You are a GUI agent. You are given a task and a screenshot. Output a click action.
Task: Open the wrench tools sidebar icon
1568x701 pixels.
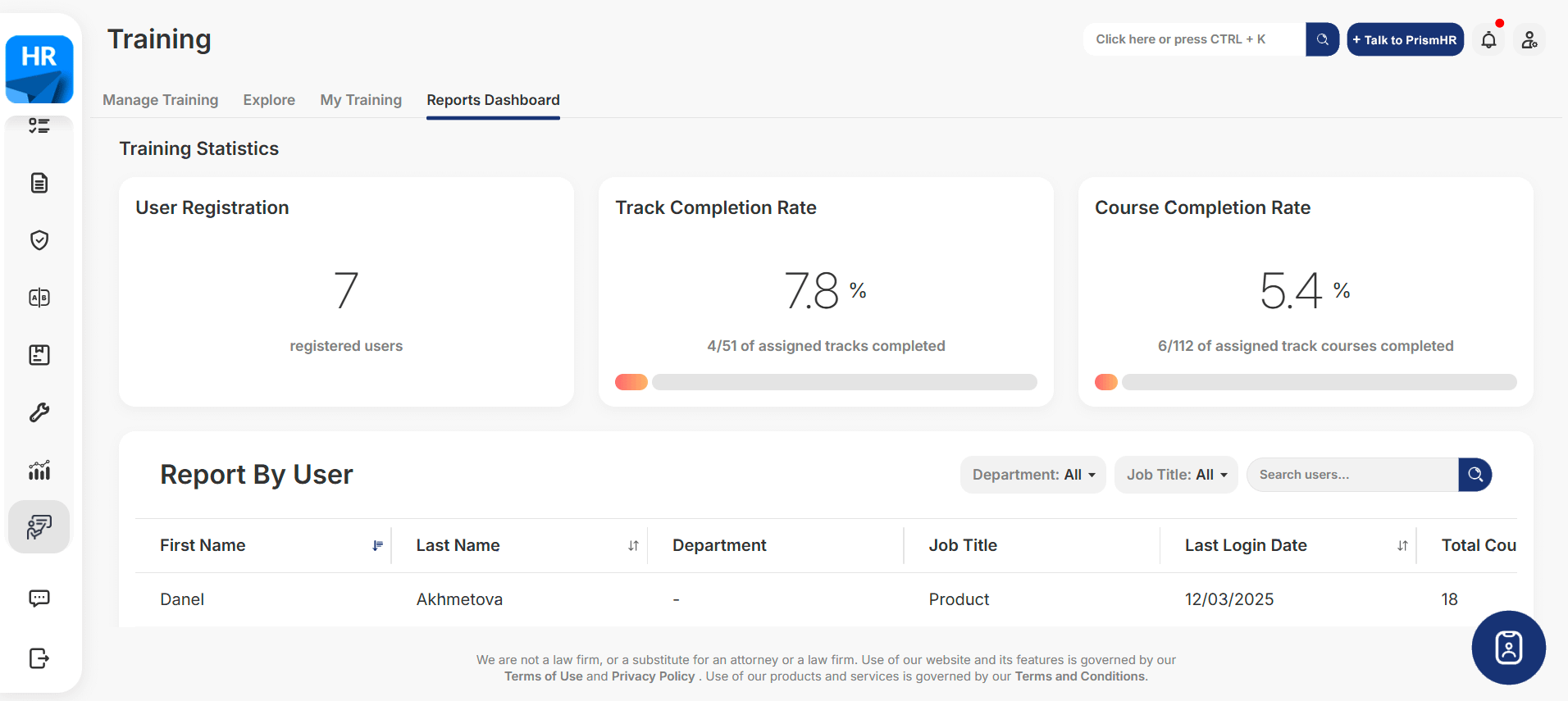coord(39,412)
